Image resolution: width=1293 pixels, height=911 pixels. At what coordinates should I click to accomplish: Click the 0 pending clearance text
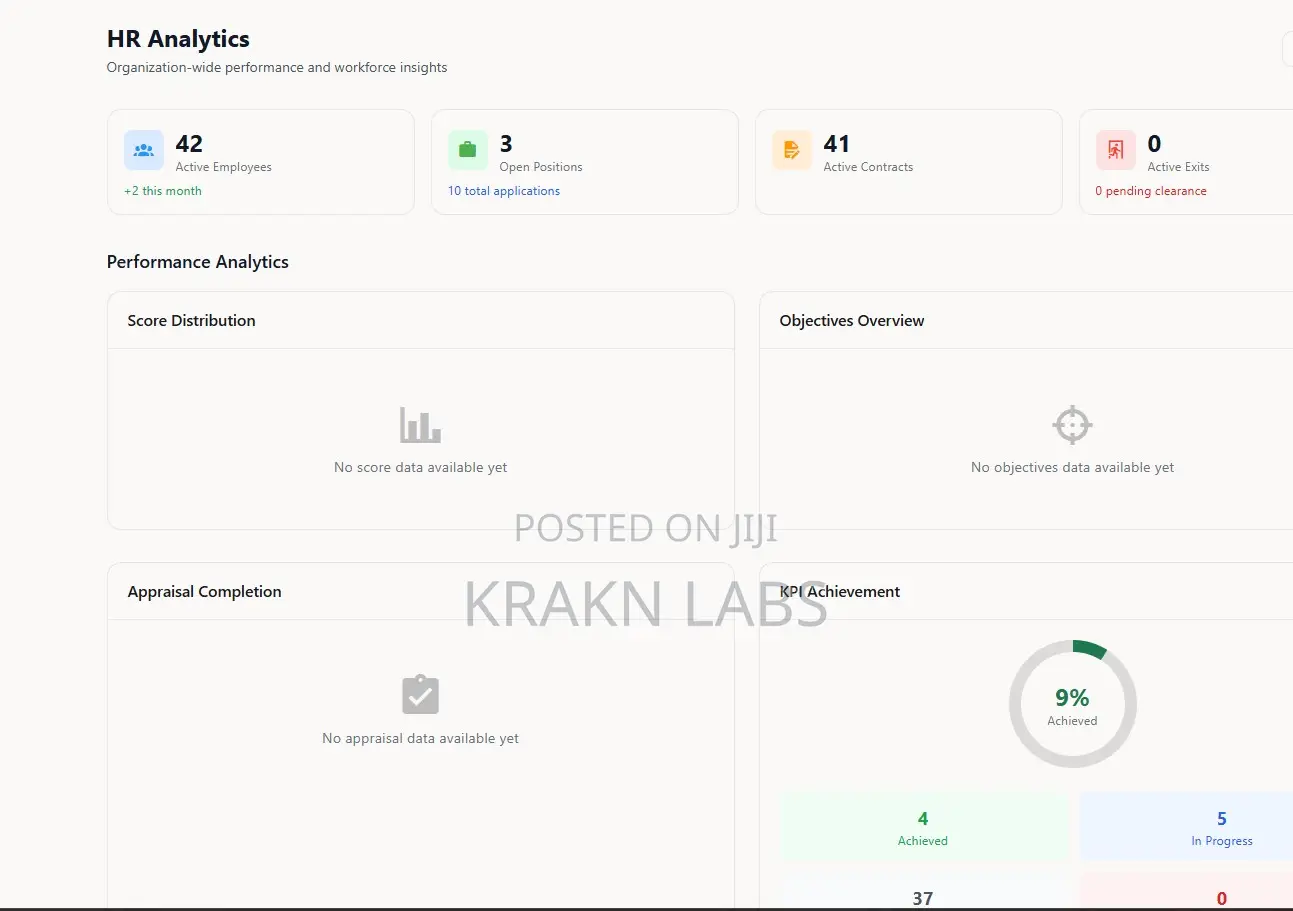[x=1151, y=191]
